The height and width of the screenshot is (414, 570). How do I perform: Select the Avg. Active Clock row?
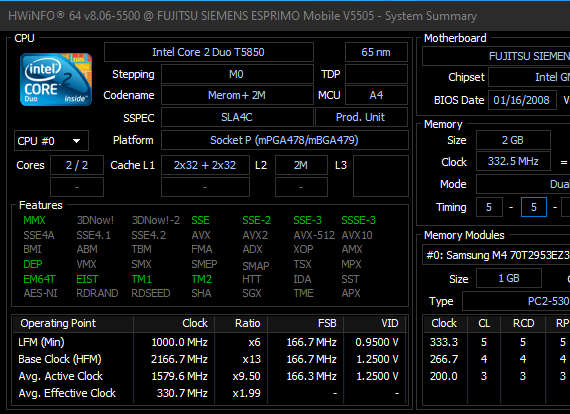click(209, 376)
